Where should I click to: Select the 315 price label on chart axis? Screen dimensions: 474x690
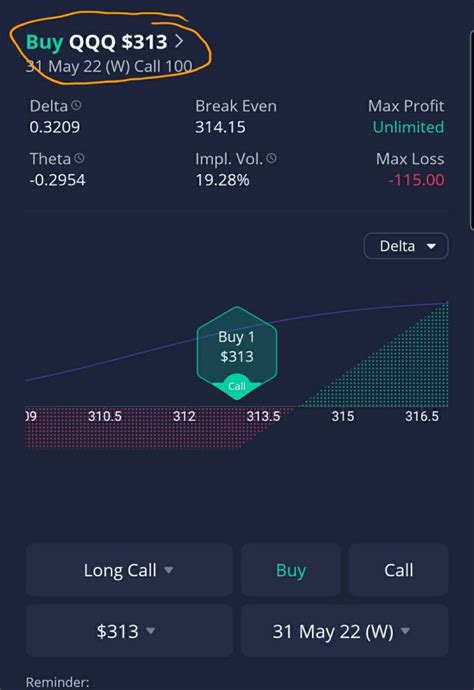(x=342, y=416)
